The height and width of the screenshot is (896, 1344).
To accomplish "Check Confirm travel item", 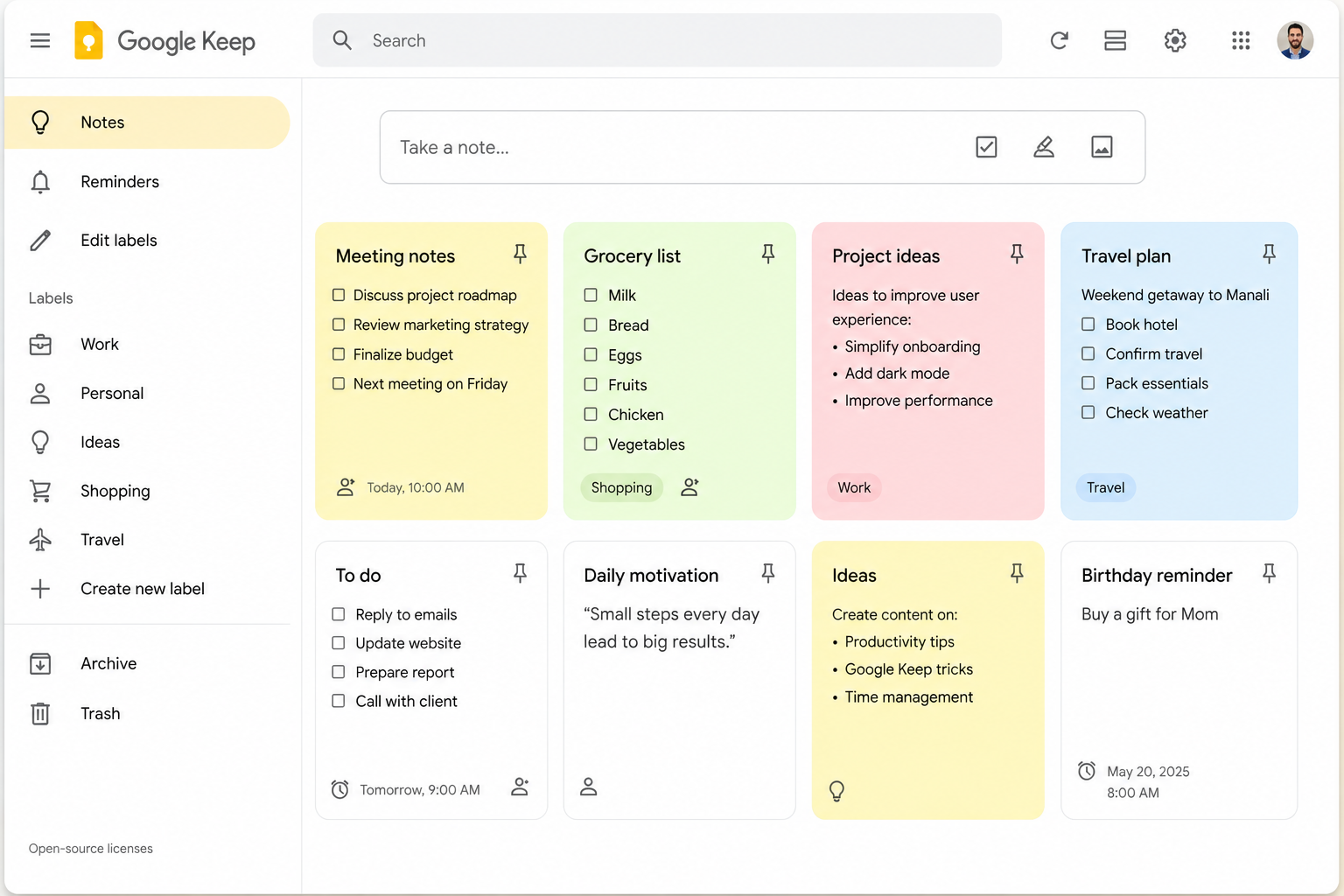I will tap(1088, 353).
